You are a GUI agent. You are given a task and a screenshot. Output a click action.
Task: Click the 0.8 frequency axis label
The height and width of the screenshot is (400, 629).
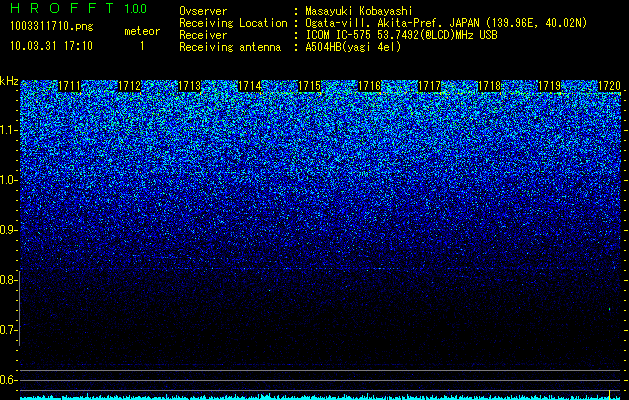coord(7,280)
